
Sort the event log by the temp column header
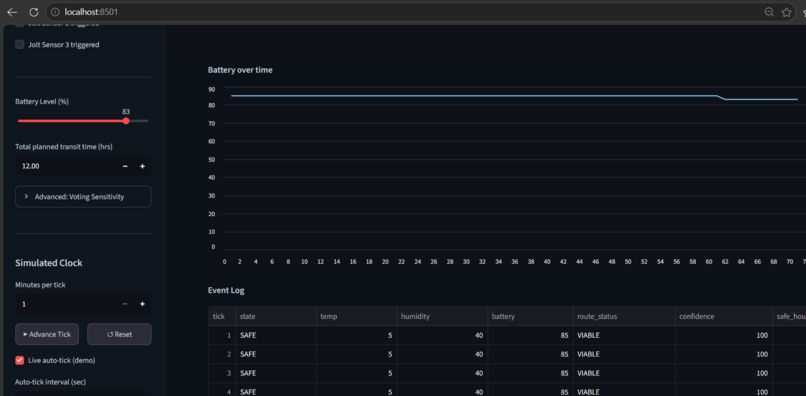357,316
